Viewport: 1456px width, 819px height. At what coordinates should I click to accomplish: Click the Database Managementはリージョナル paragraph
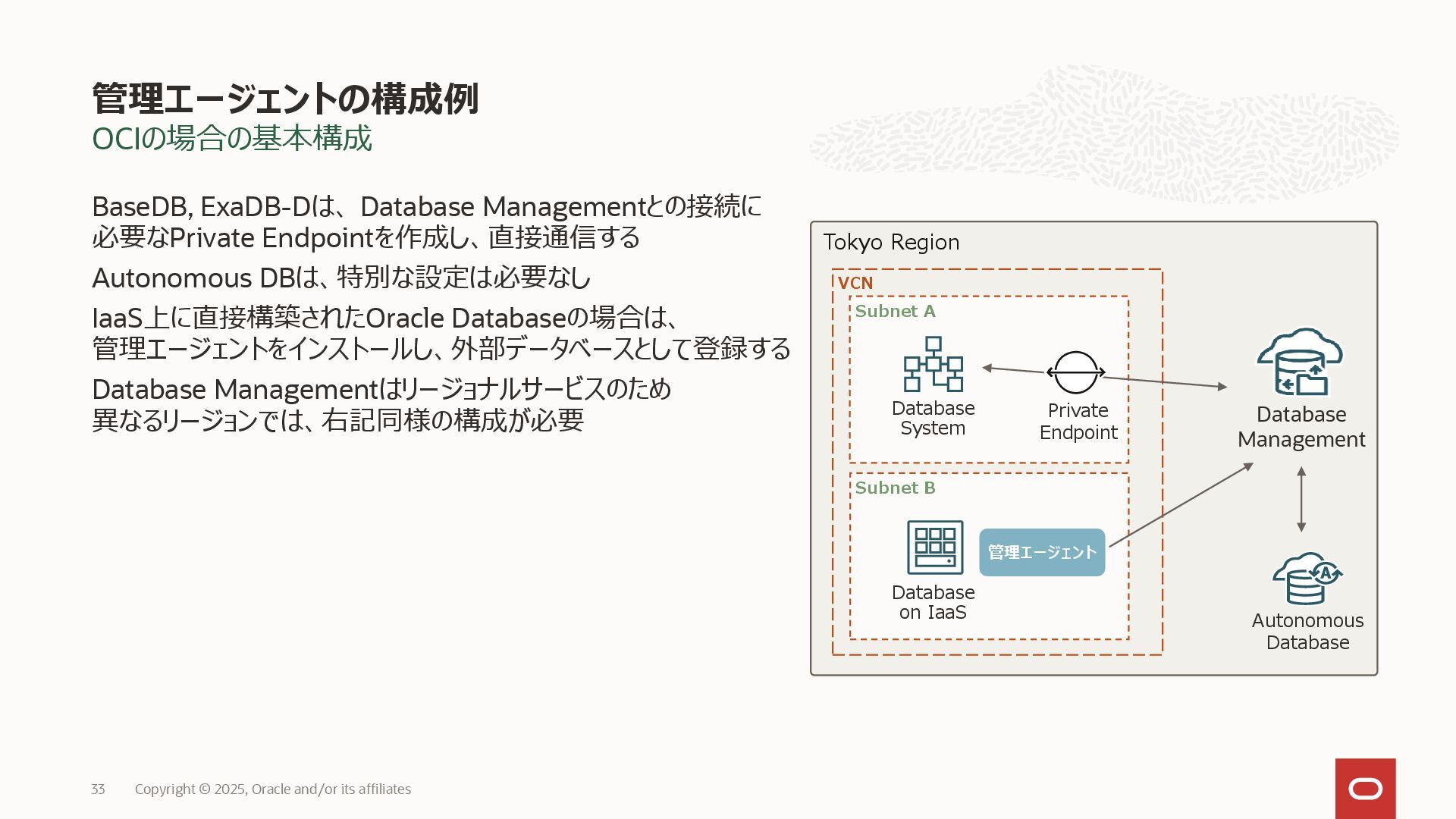[381, 404]
